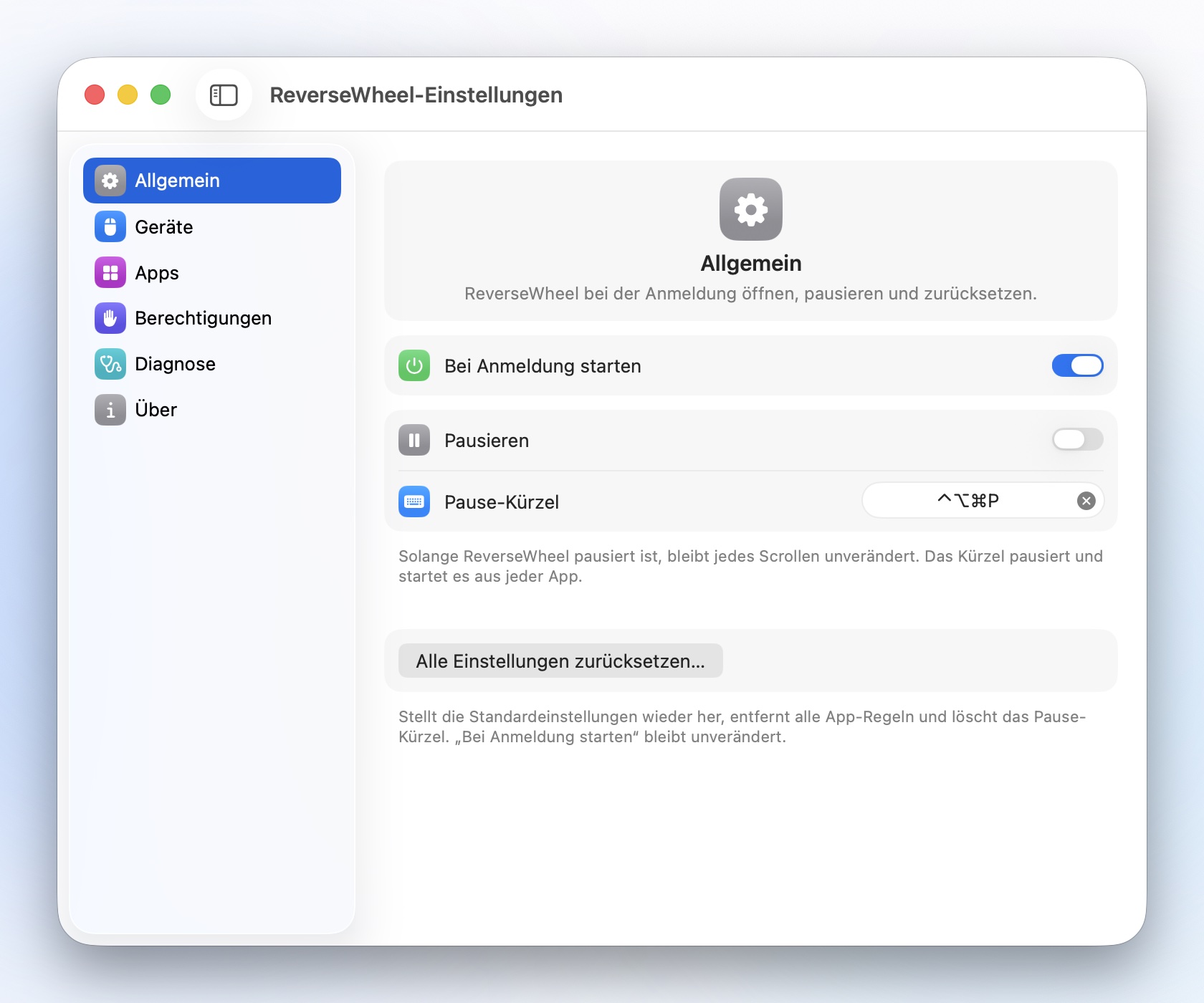This screenshot has height=1003, width=1204.
Task: Open the Allgemein section label in sidebar
Action: coord(177,181)
